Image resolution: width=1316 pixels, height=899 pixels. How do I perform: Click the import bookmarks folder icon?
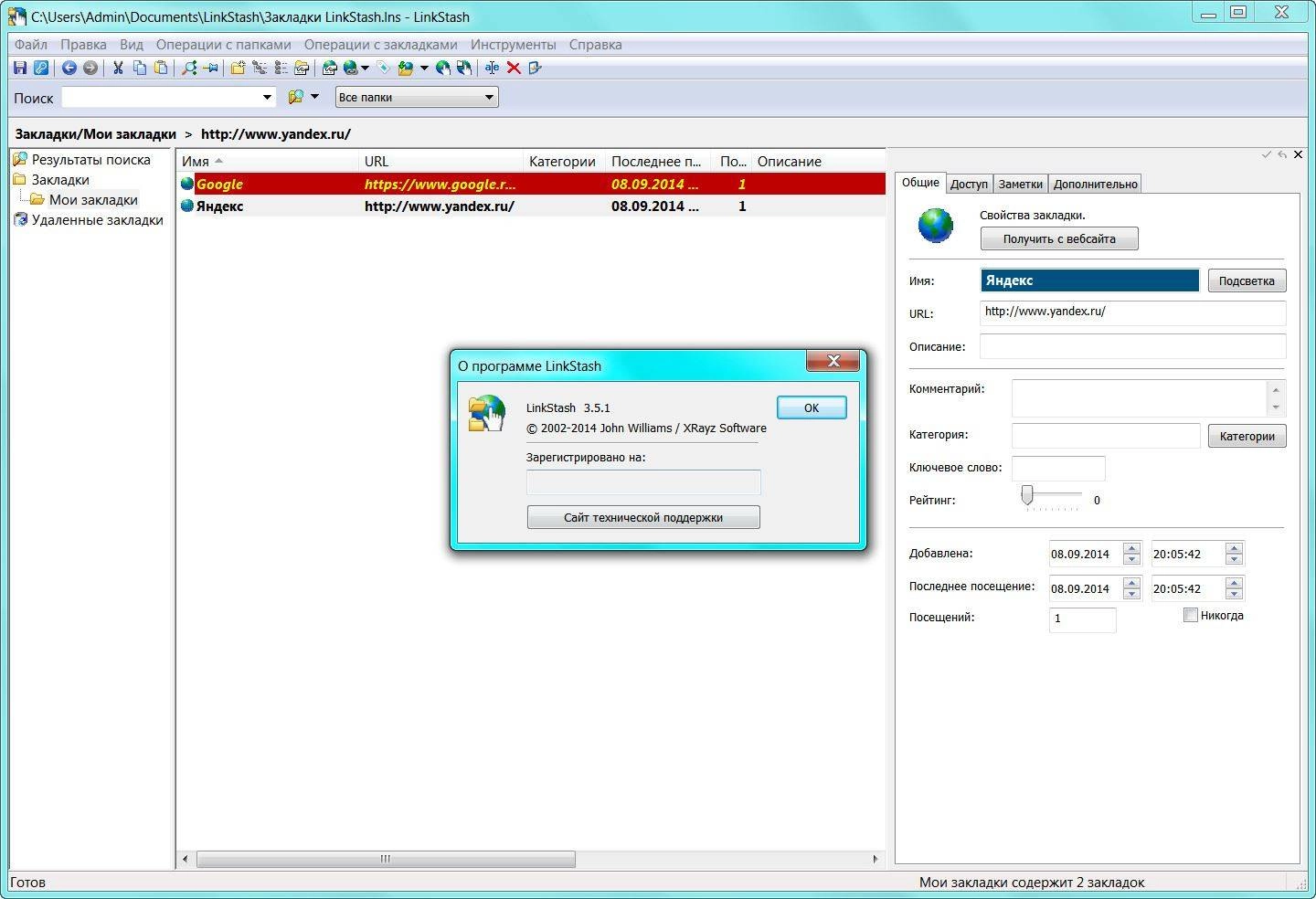(405, 68)
